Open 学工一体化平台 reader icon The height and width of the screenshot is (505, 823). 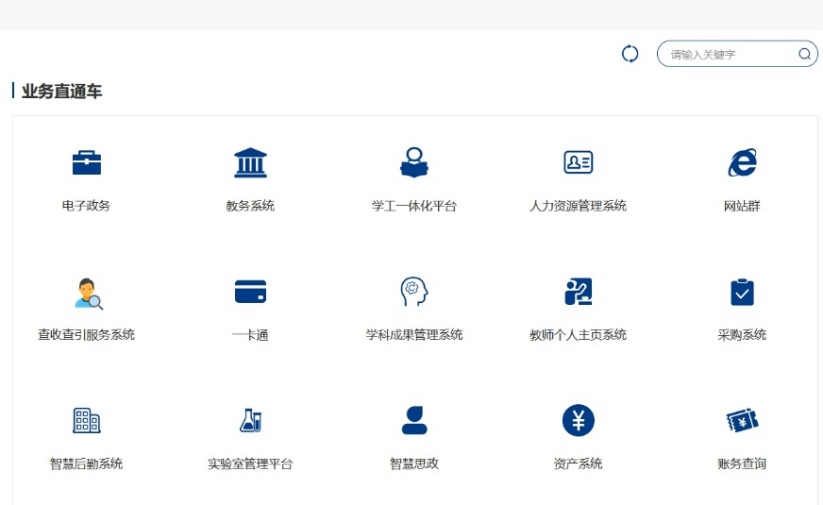[x=414, y=162]
